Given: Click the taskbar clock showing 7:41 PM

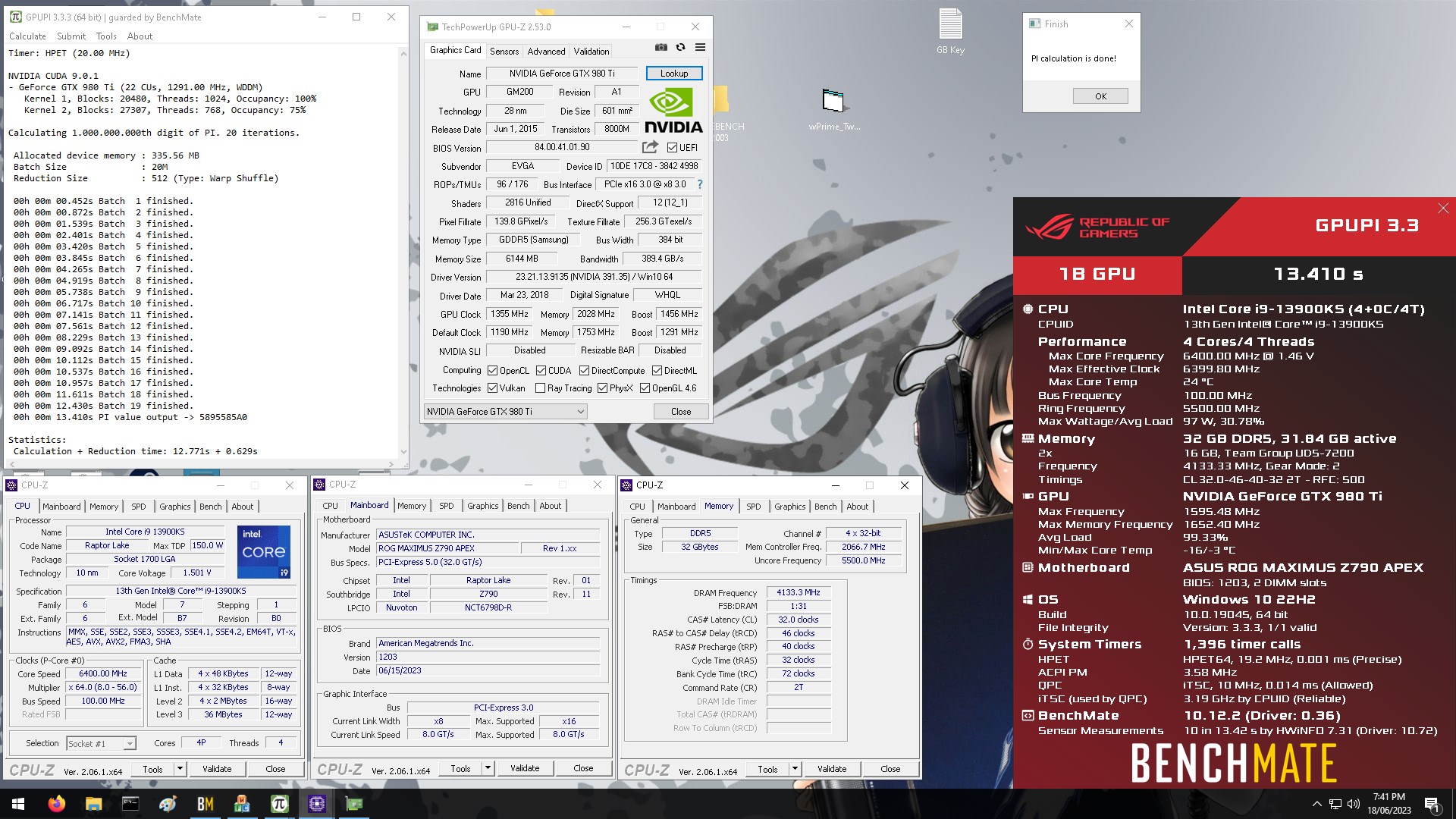Looking at the screenshot, I should pyautogui.click(x=1389, y=804).
